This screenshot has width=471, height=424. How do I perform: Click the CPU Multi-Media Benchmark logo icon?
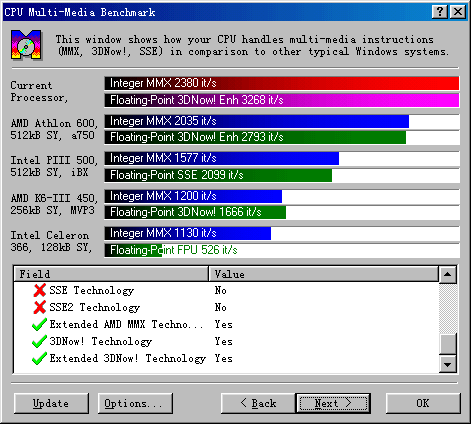(x=26, y=45)
